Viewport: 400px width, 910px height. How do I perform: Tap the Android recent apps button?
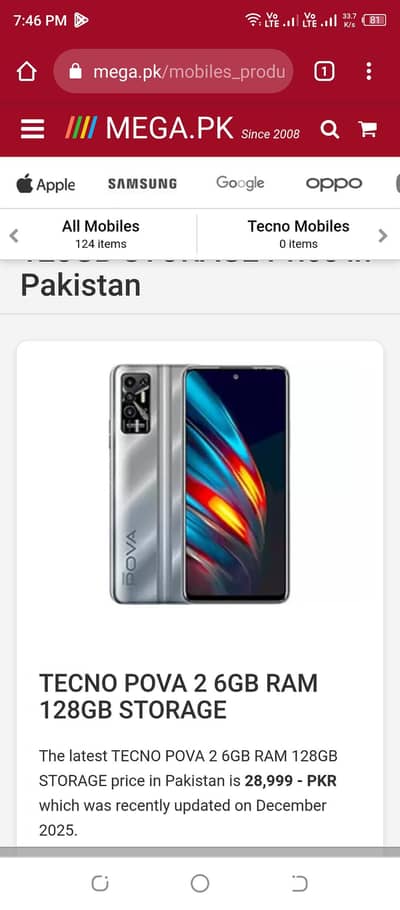100,883
